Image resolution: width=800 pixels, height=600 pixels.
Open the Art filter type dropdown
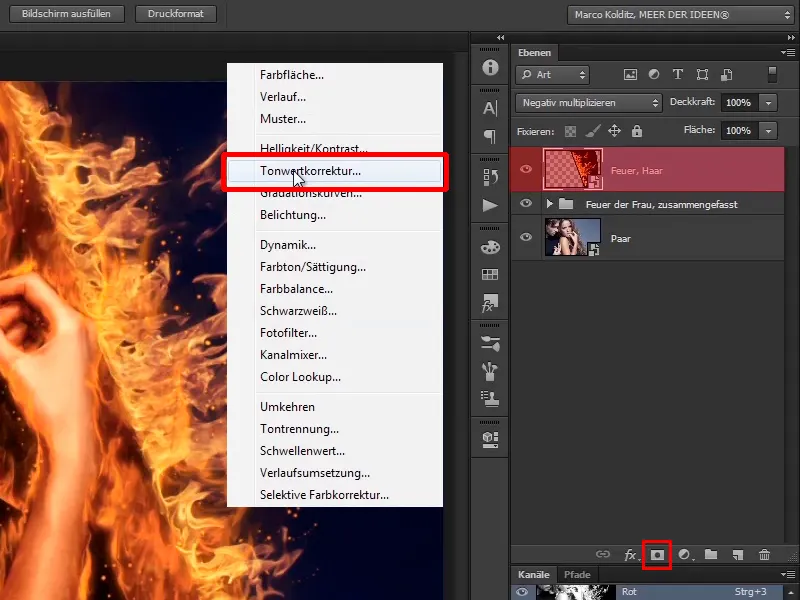tap(553, 75)
